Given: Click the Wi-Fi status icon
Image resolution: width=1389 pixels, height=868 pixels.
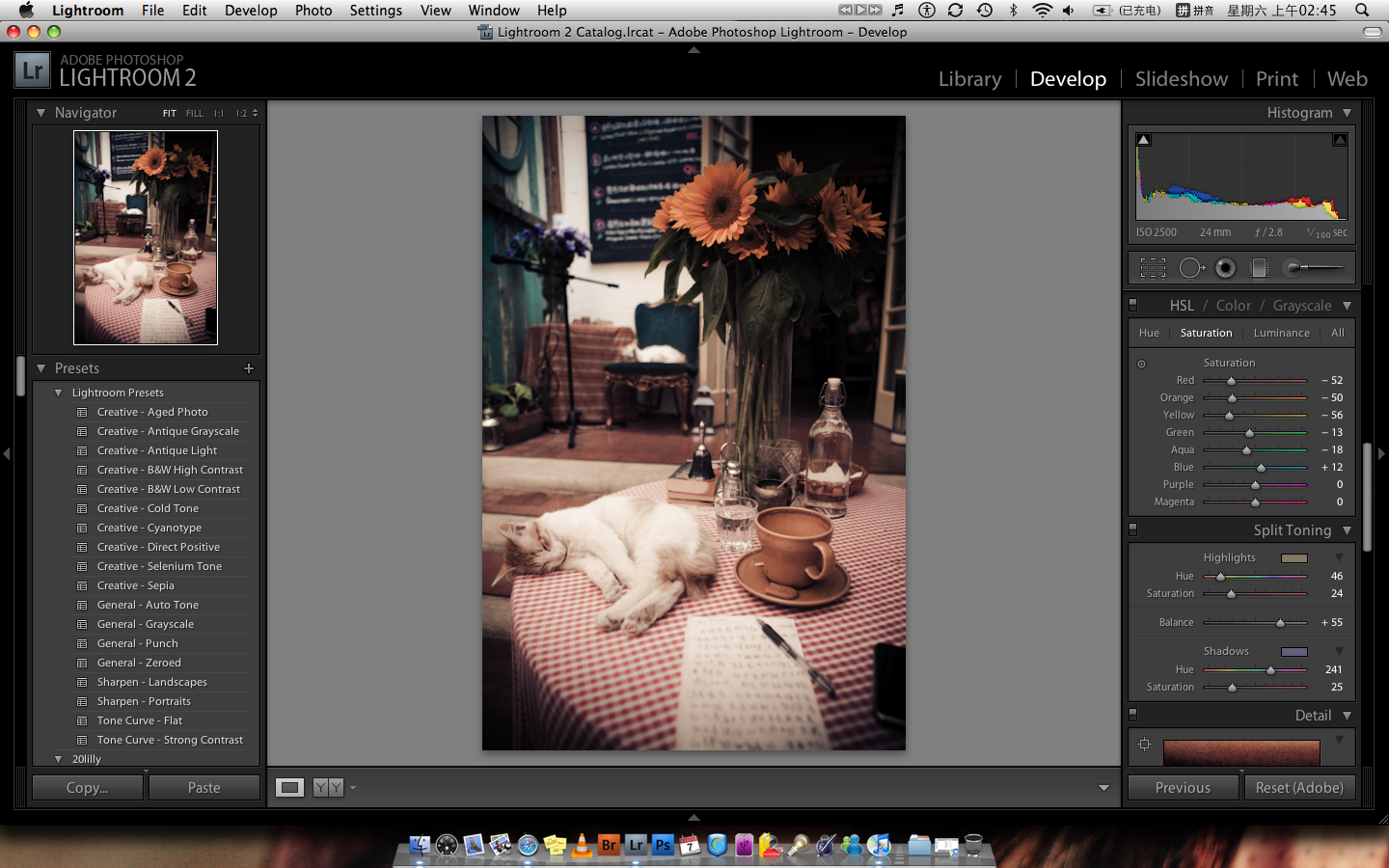Looking at the screenshot, I should [x=1042, y=10].
